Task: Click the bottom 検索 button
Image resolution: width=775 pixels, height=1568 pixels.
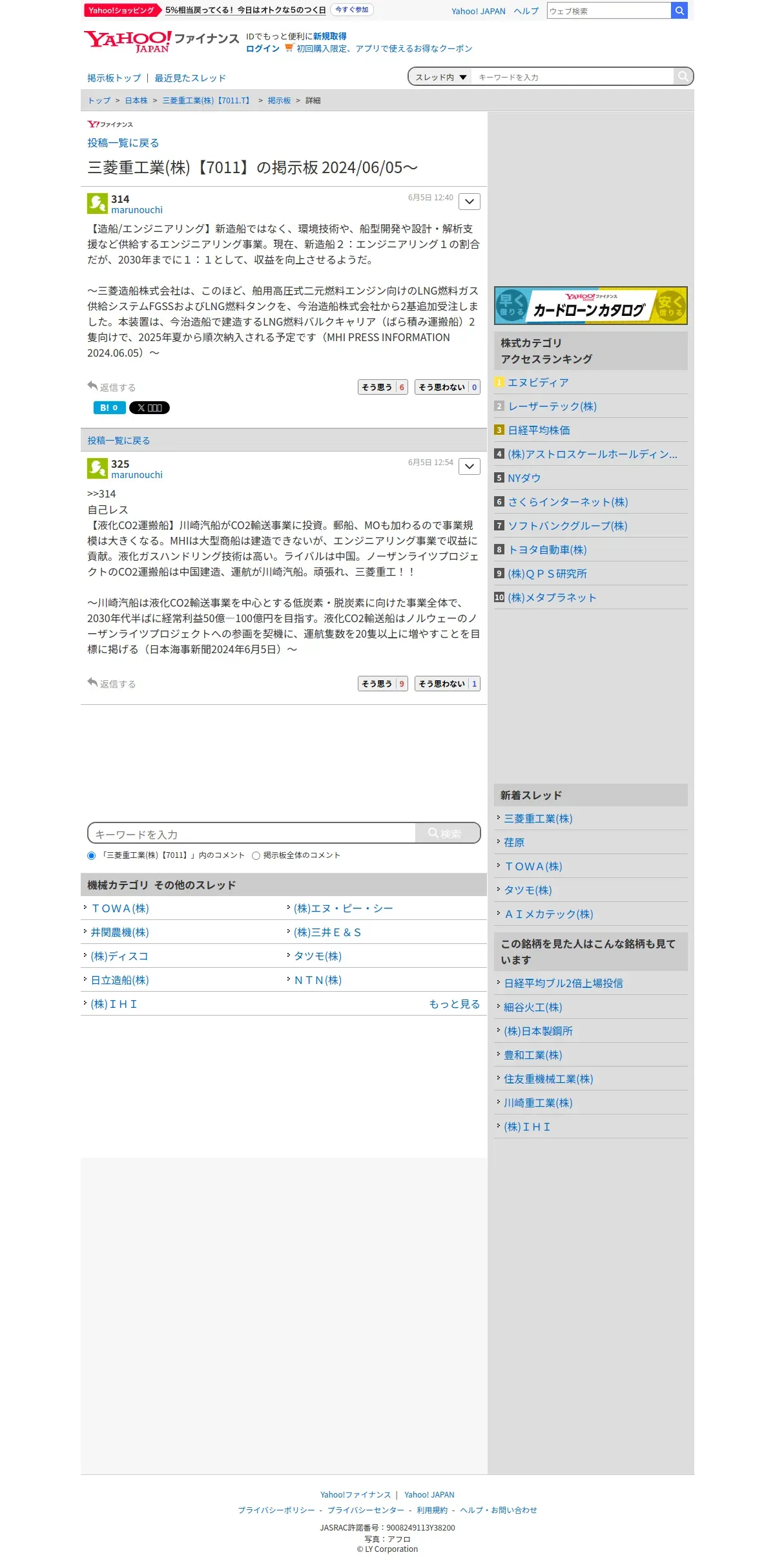Action: click(448, 833)
